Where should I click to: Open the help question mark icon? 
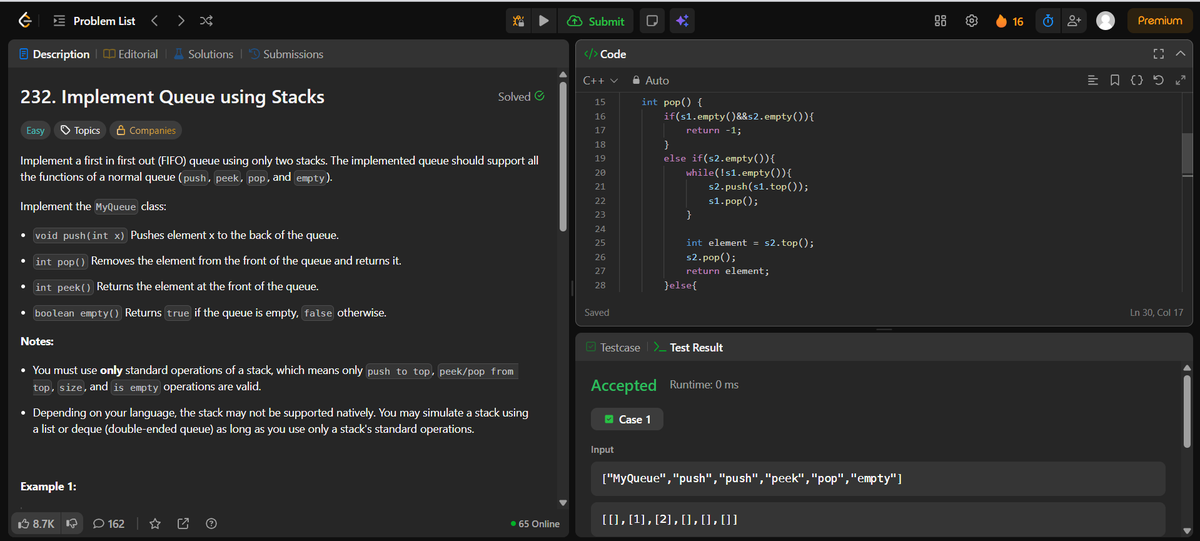click(211, 523)
